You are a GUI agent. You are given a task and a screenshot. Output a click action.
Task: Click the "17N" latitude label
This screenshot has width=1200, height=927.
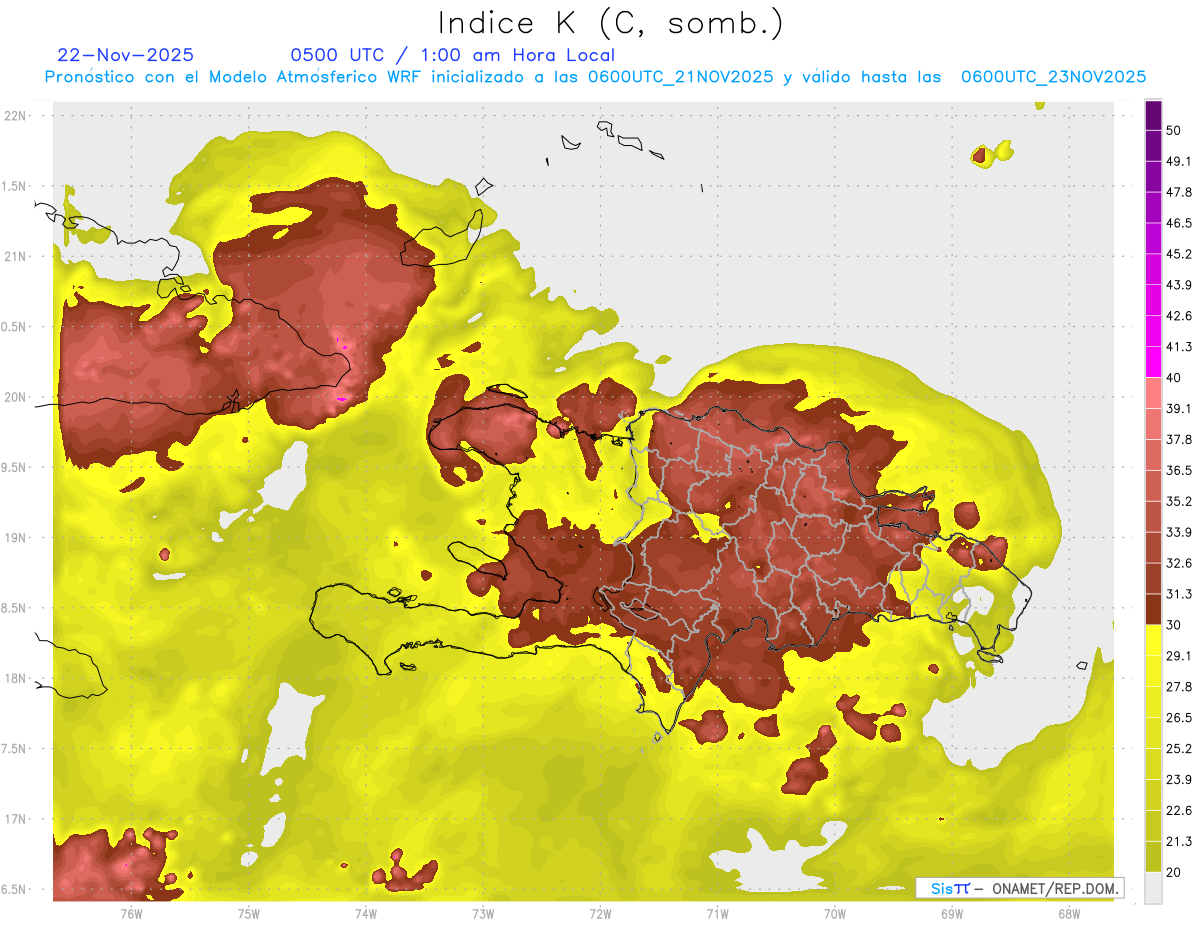tap(16, 819)
